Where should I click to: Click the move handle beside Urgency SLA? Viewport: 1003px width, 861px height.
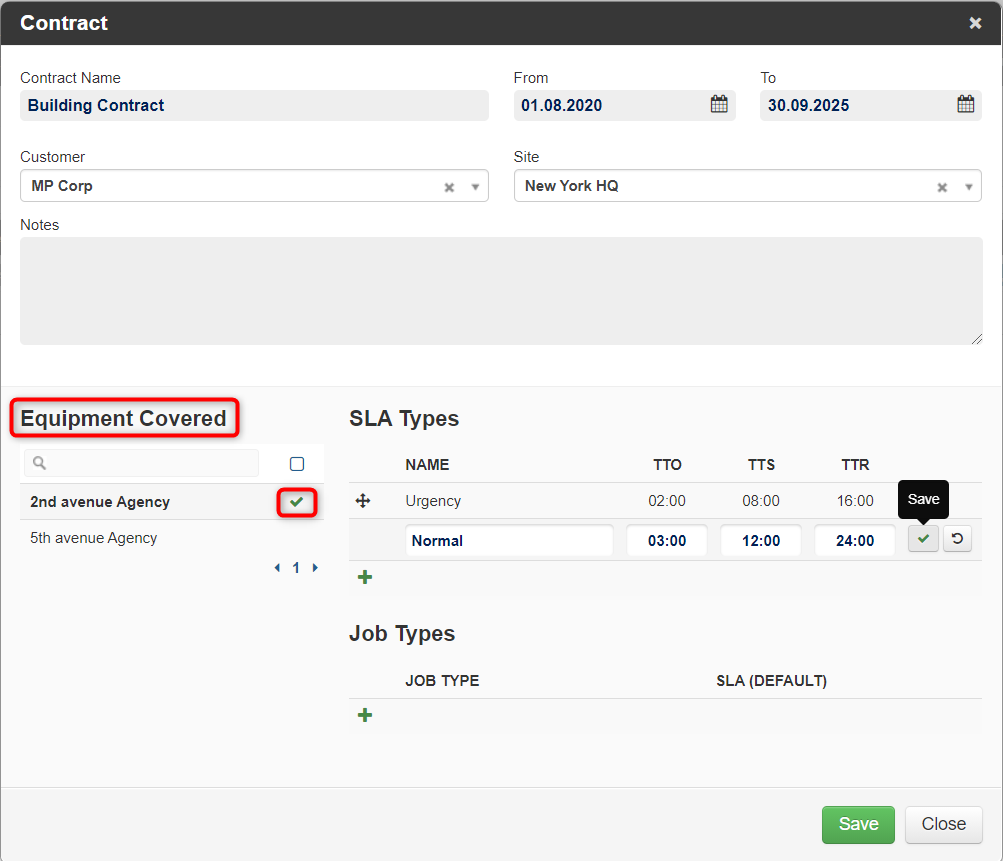[x=363, y=501]
